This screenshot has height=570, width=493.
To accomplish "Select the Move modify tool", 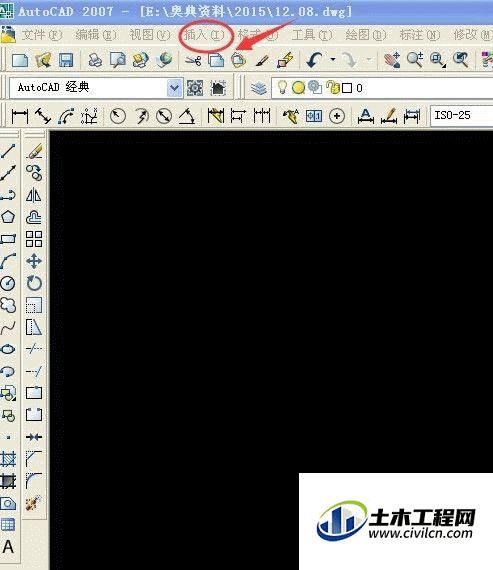I will 34,261.
